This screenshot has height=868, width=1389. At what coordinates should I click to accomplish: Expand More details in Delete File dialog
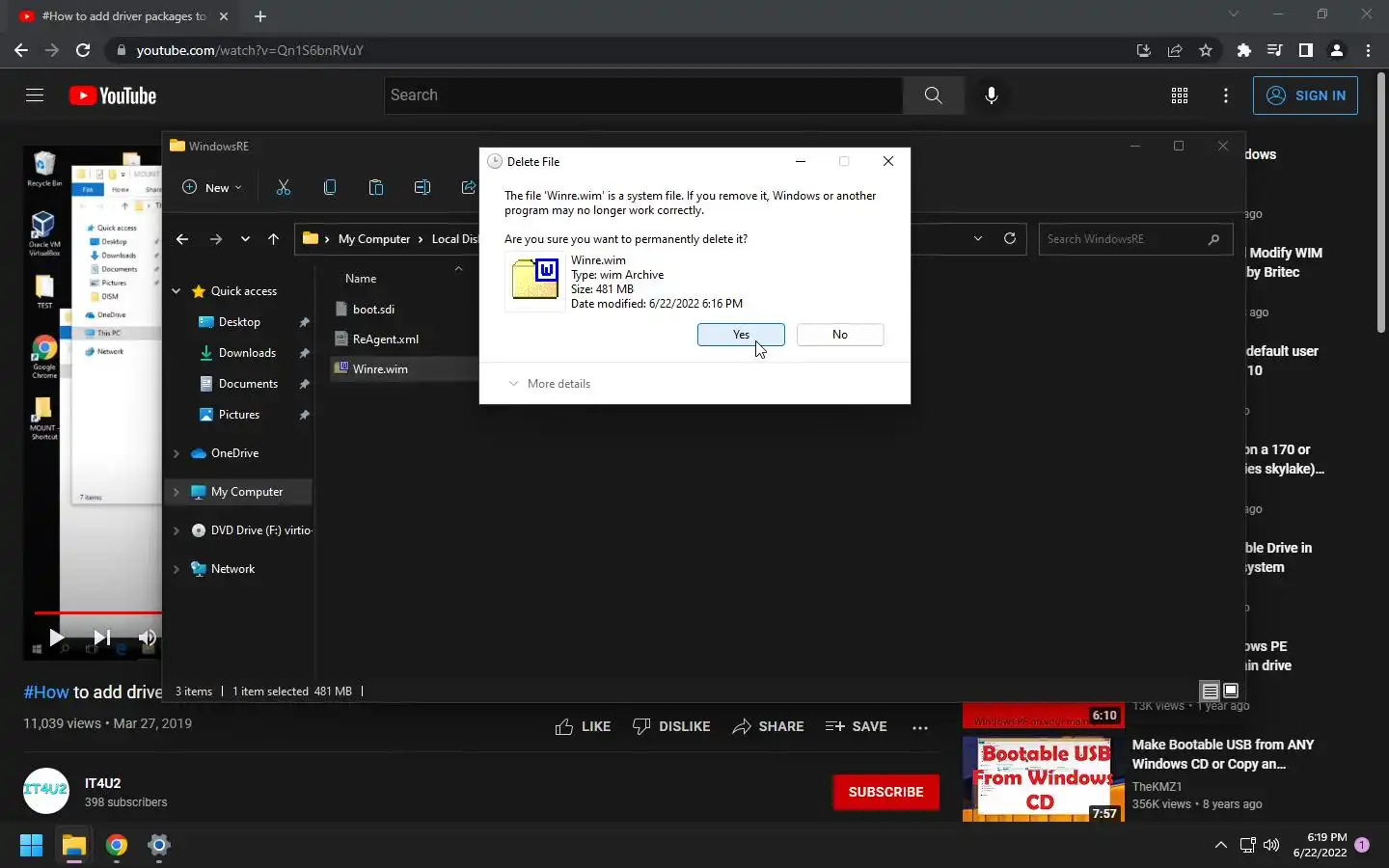pos(549,384)
